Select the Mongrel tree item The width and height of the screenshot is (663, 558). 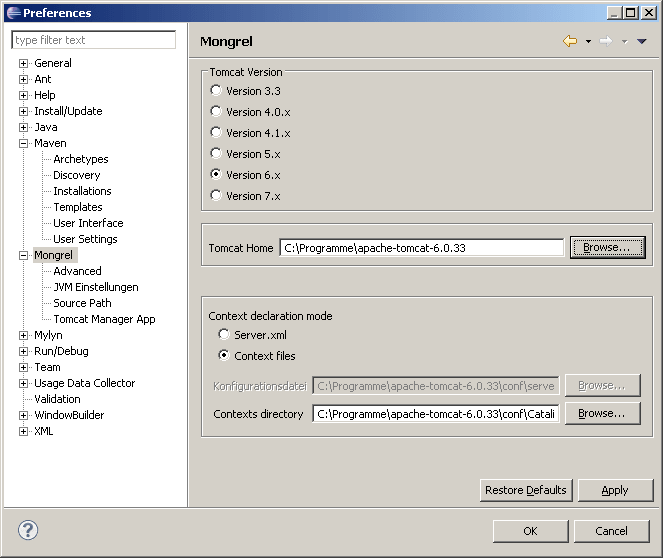point(53,255)
